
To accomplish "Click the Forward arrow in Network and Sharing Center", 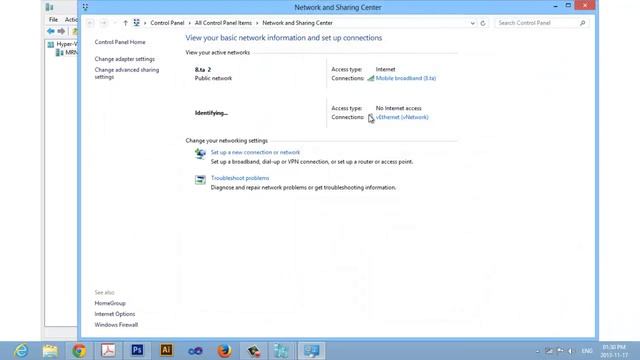I will 103,23.
